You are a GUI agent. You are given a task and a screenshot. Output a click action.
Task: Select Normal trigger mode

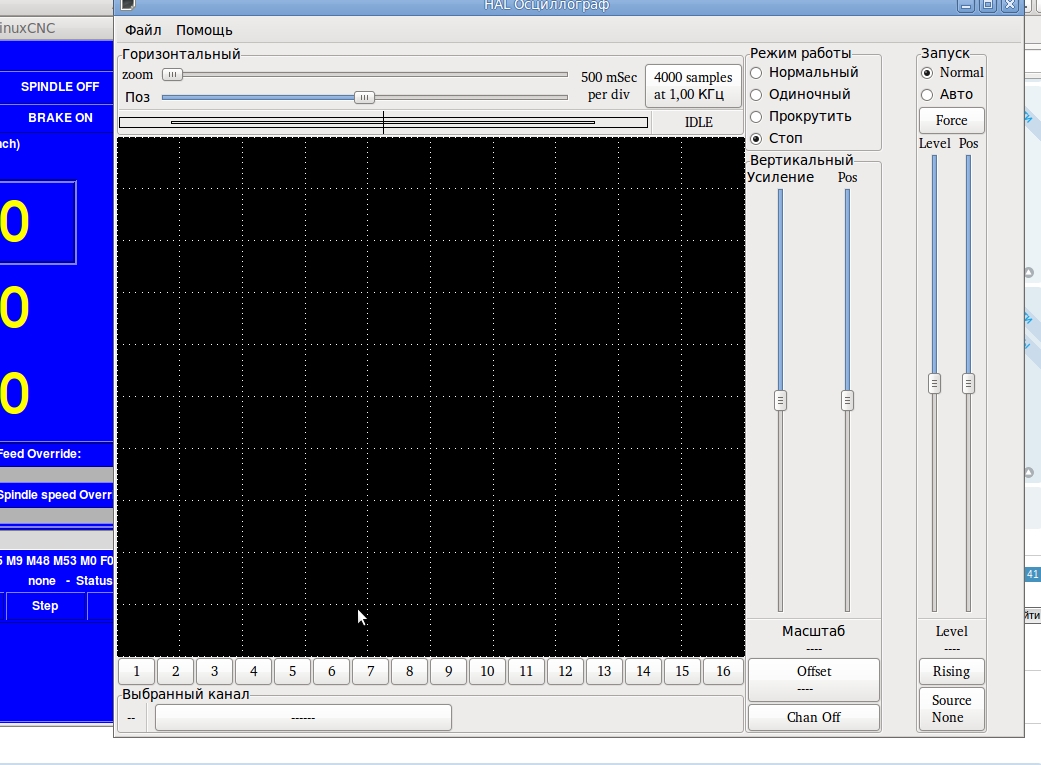pos(953,72)
